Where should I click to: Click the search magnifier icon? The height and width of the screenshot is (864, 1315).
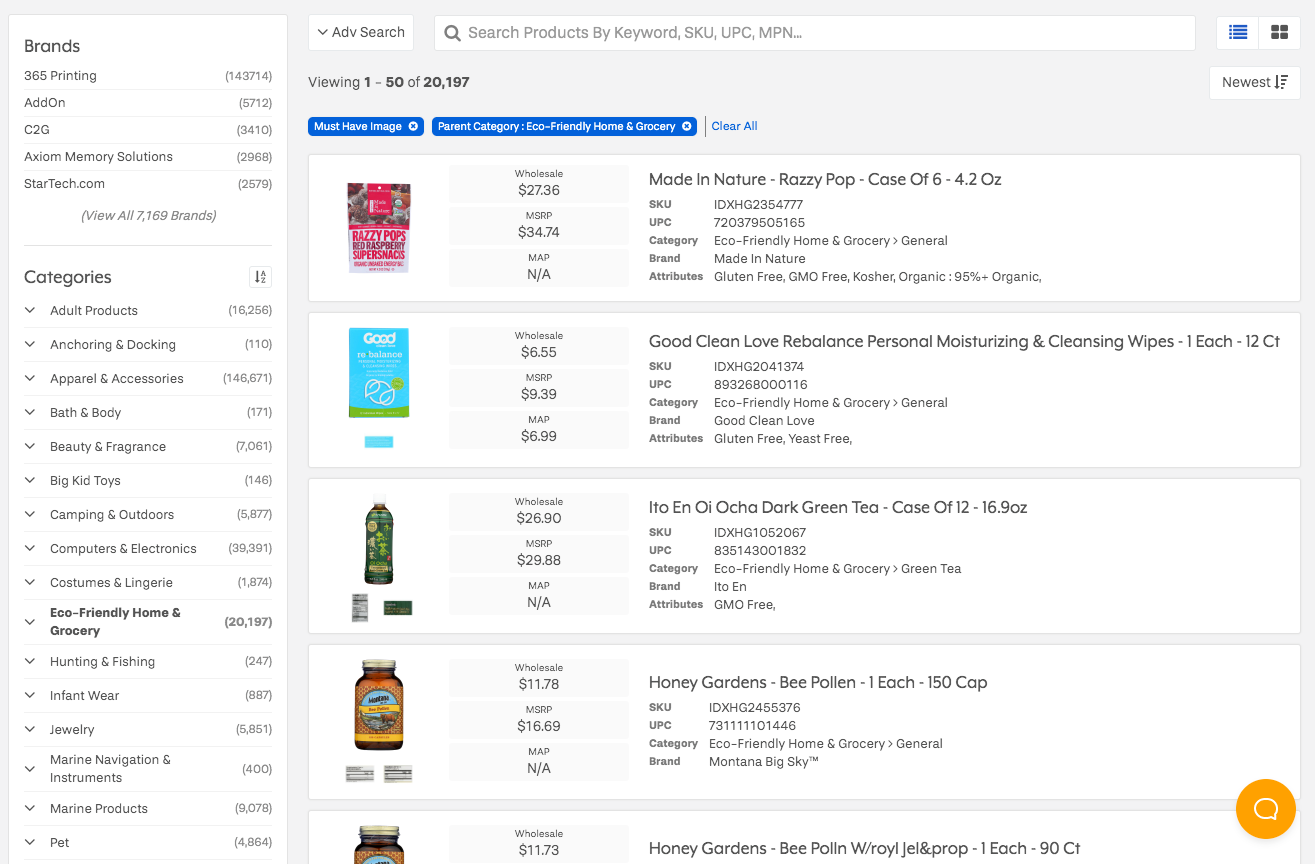tap(452, 33)
